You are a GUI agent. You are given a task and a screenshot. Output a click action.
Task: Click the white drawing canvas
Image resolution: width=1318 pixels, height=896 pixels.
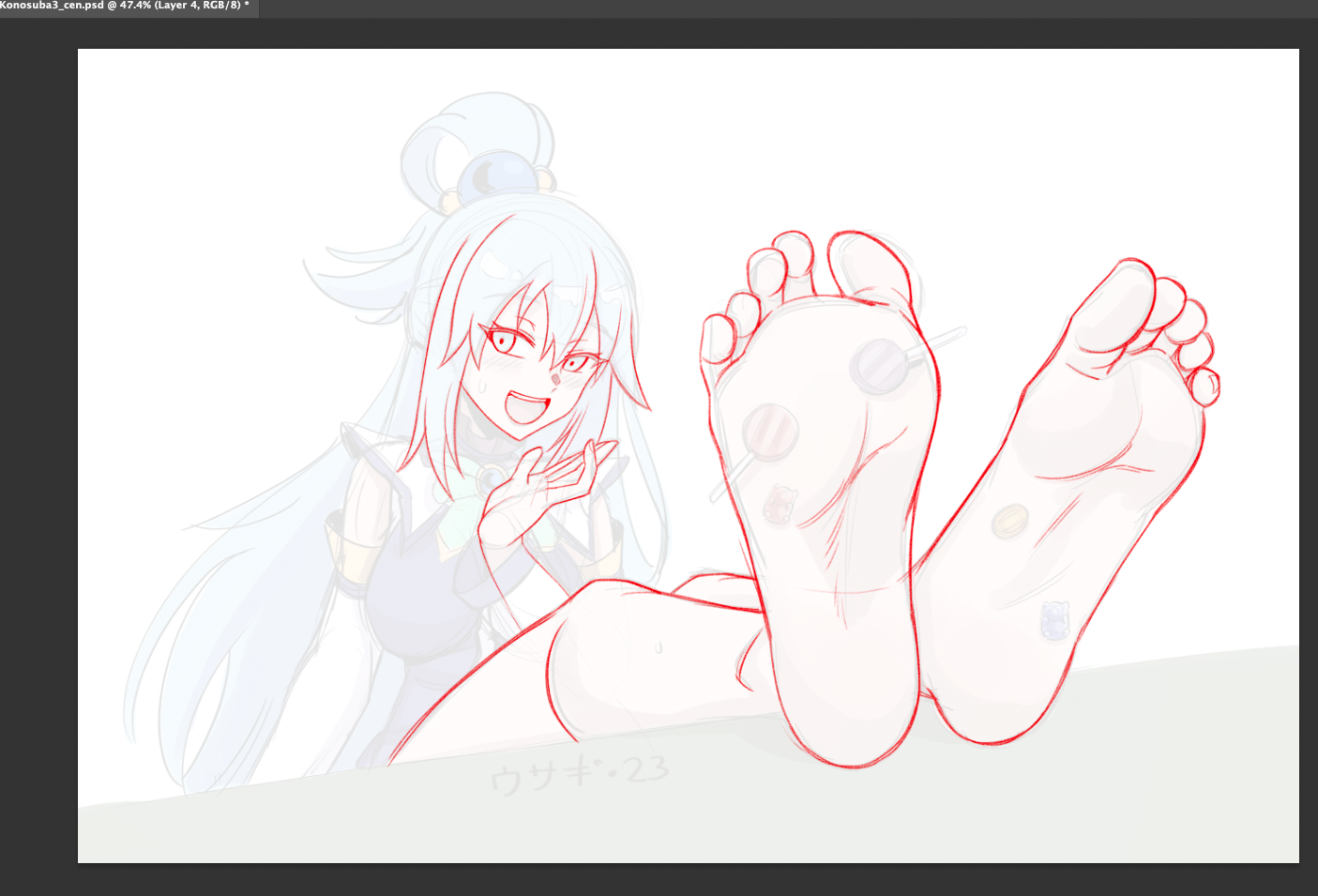click(689, 456)
